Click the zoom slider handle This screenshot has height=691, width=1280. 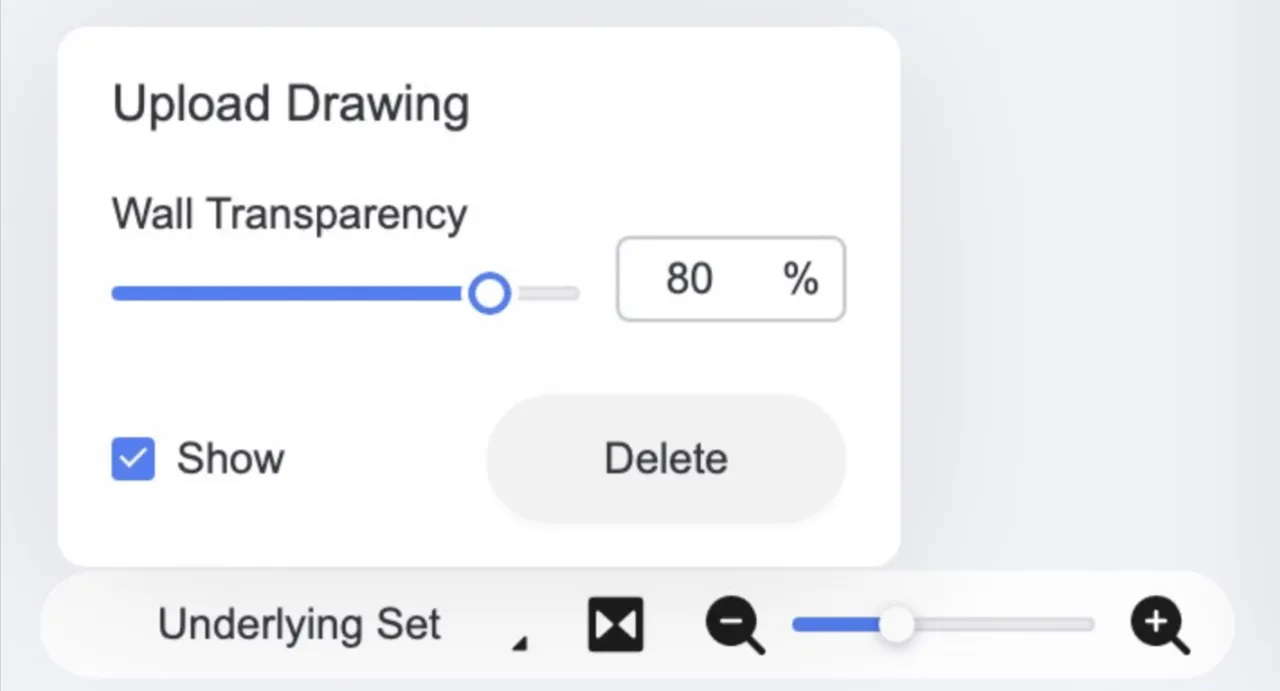(x=896, y=625)
